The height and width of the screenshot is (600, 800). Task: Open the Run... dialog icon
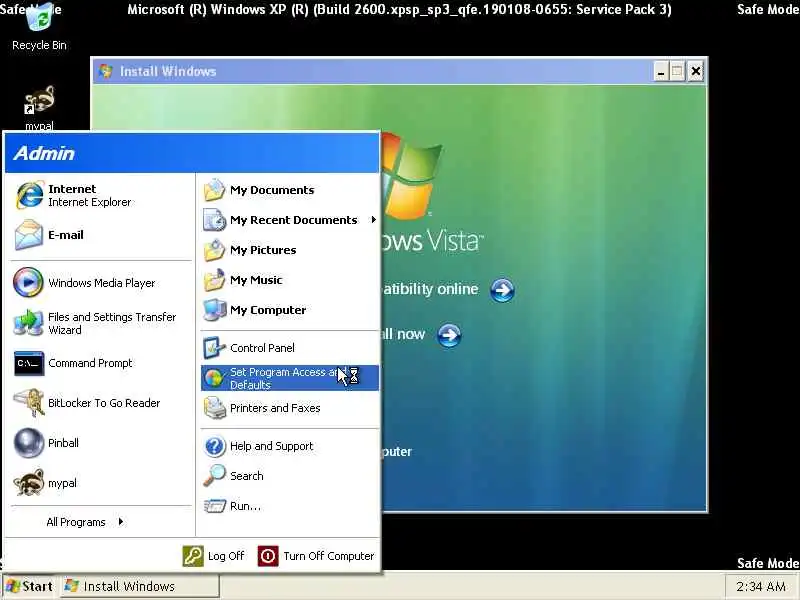[215, 506]
